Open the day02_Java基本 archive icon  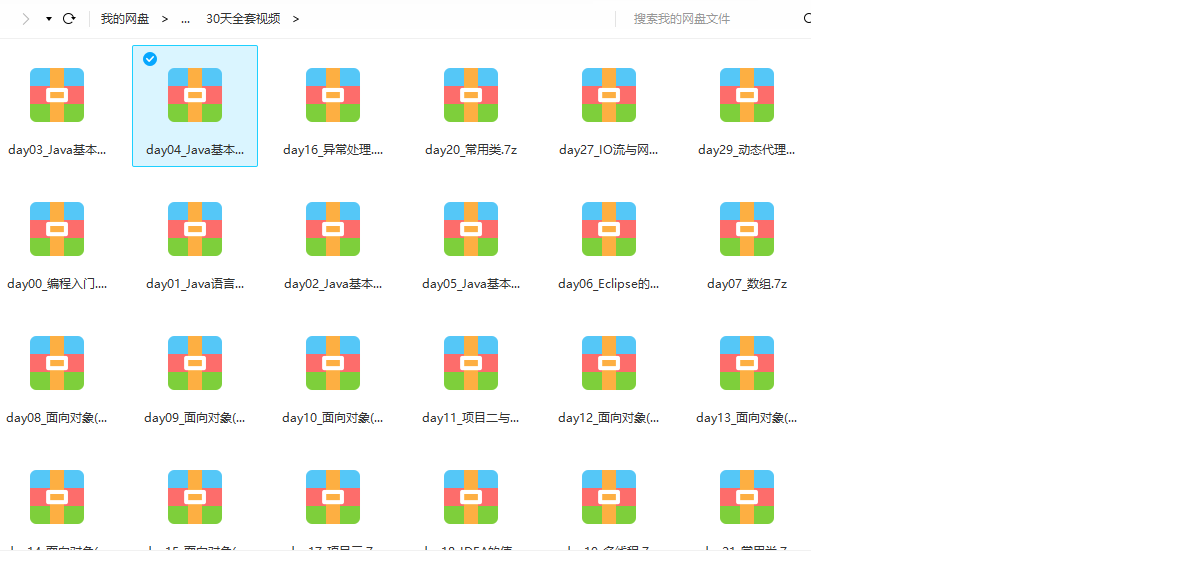333,229
